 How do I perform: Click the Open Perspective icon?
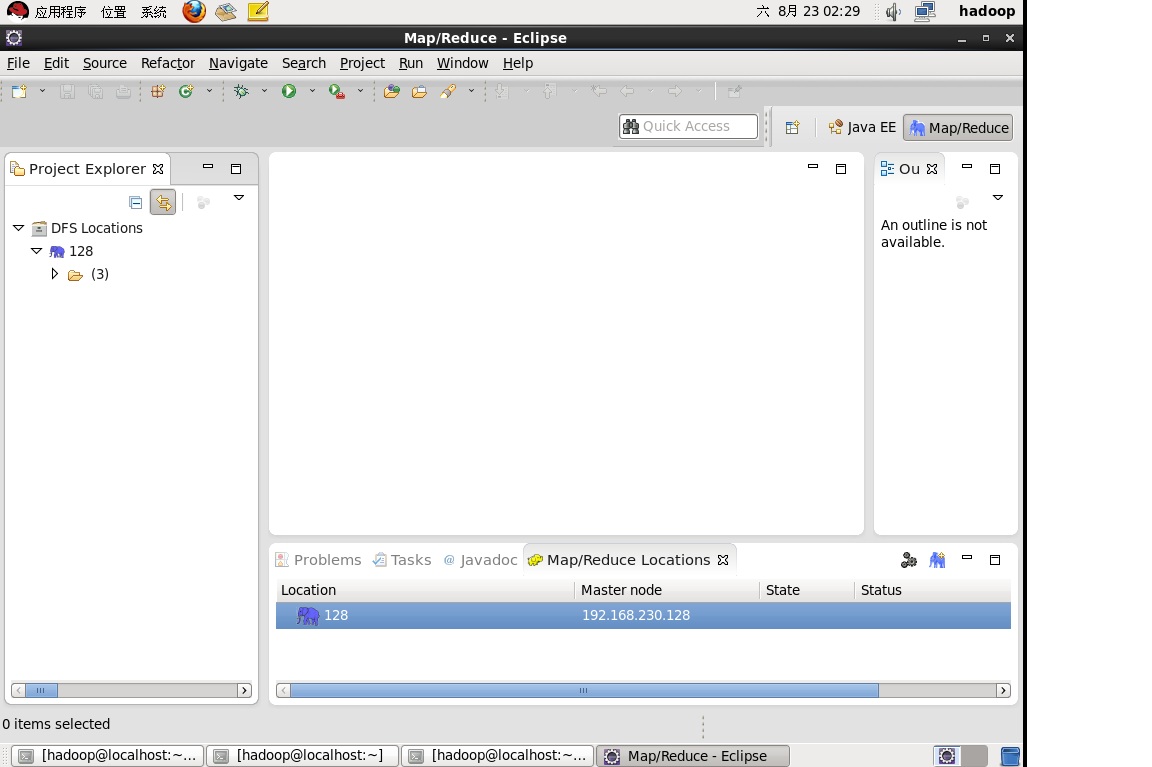click(792, 127)
